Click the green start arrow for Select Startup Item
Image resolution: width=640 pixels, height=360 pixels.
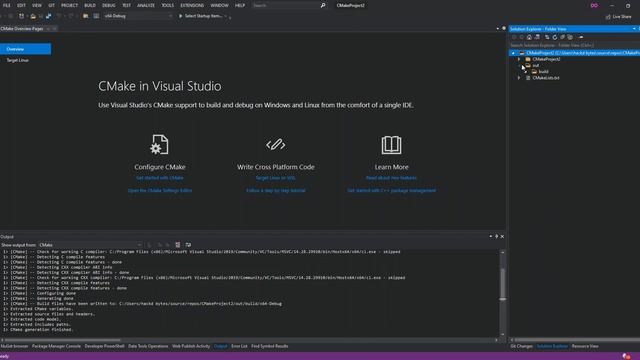(x=180, y=16)
